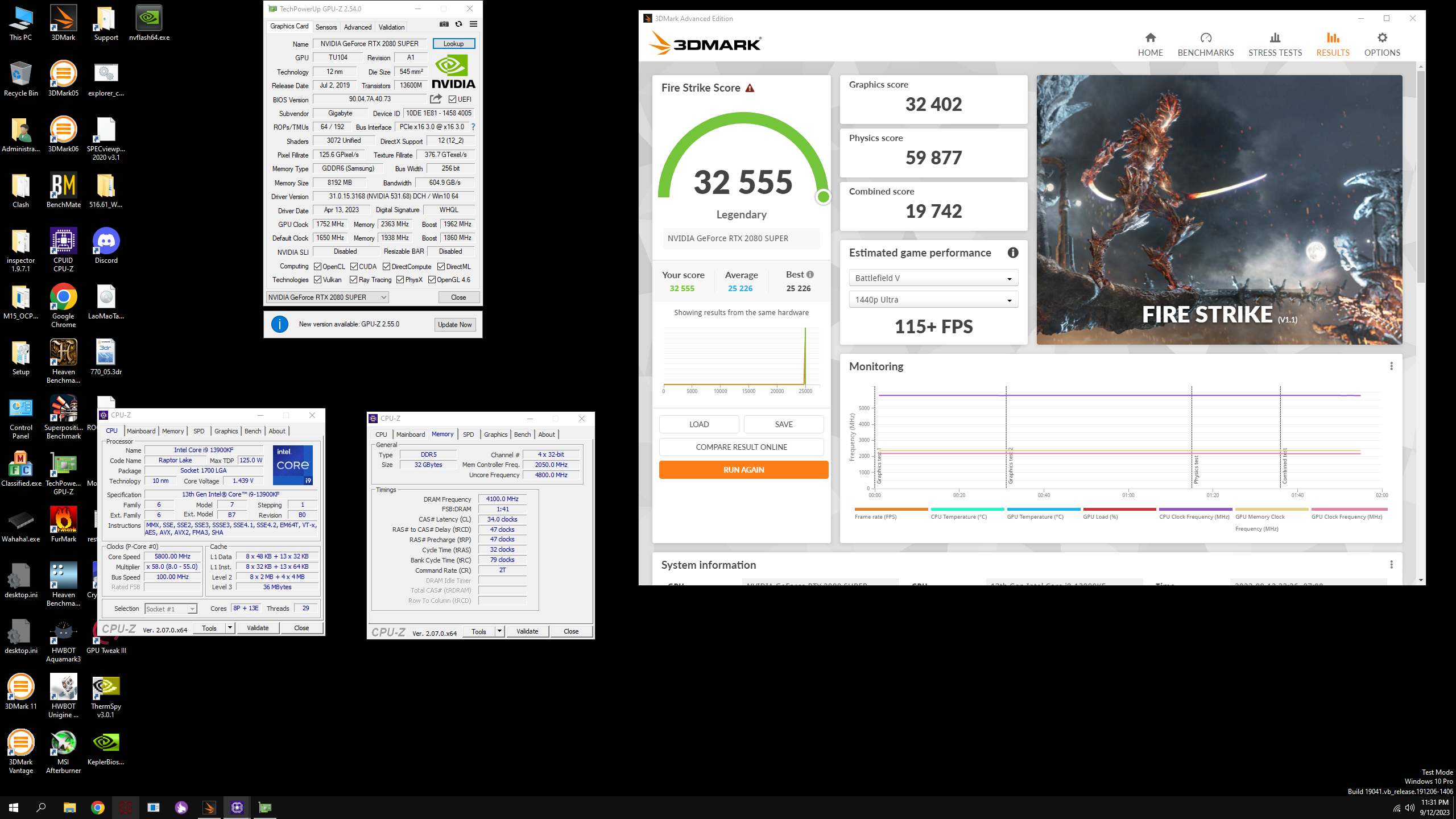Open the RESULTS tab in 3DMark

[x=1333, y=44]
